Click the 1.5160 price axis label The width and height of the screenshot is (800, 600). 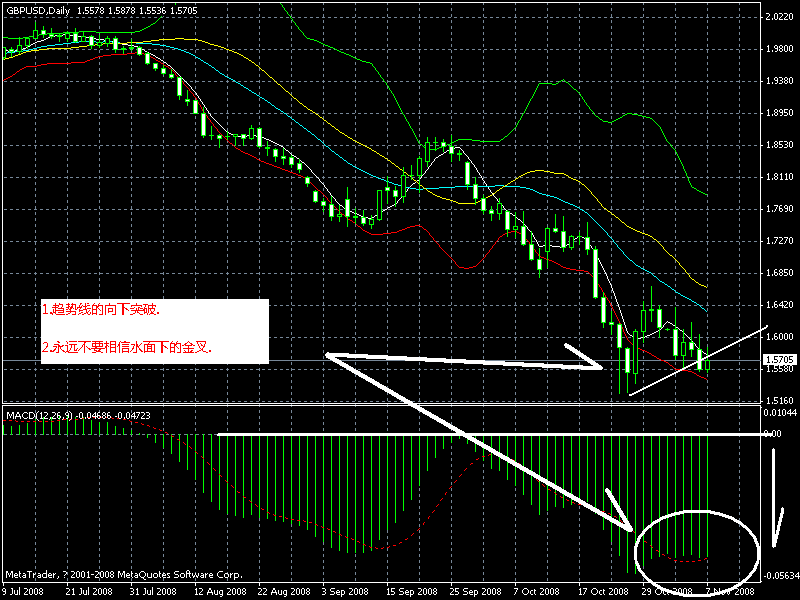point(779,401)
